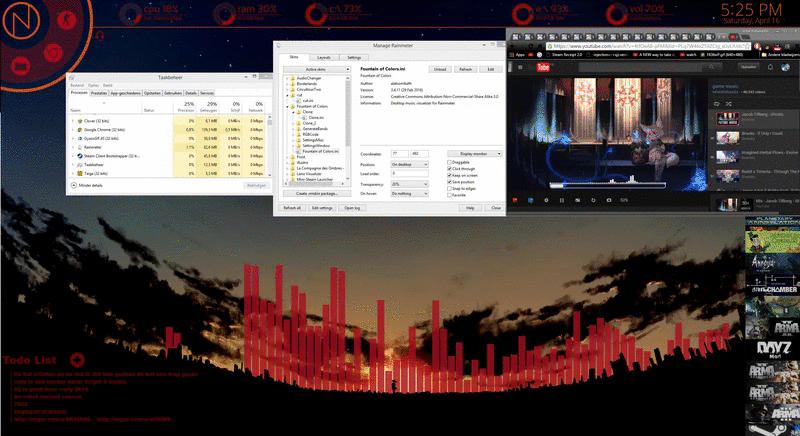Click the ram 30% ring meter
The height and width of the screenshot is (436, 800).
(x=224, y=14)
